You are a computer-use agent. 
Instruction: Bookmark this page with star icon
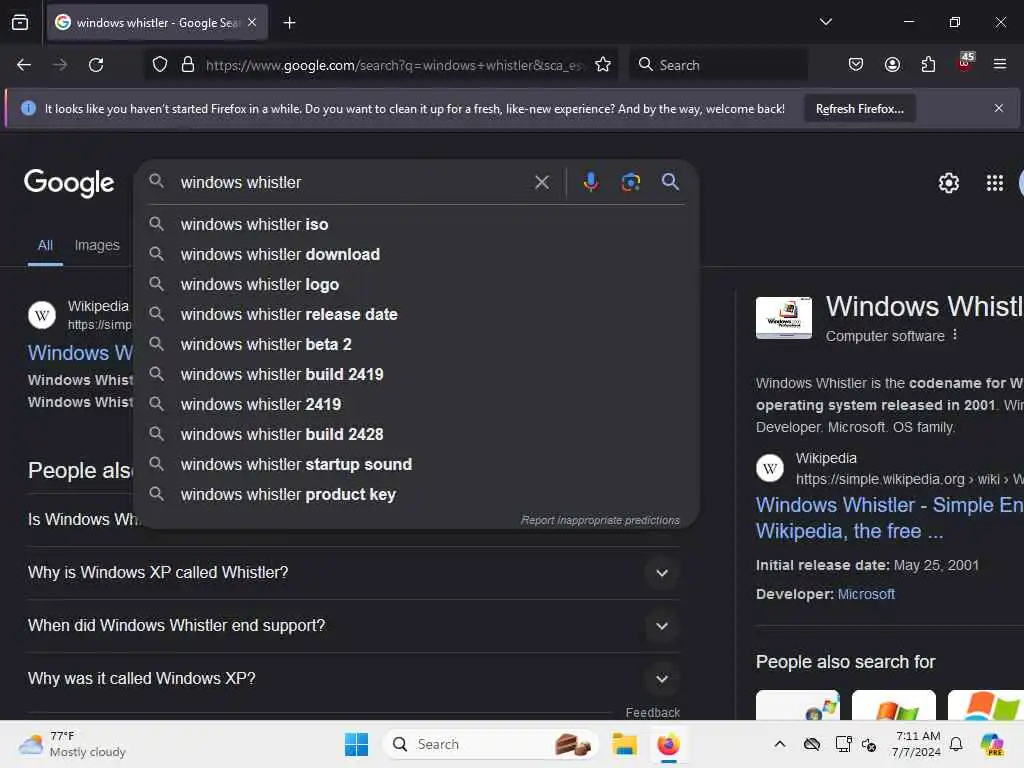[603, 65]
